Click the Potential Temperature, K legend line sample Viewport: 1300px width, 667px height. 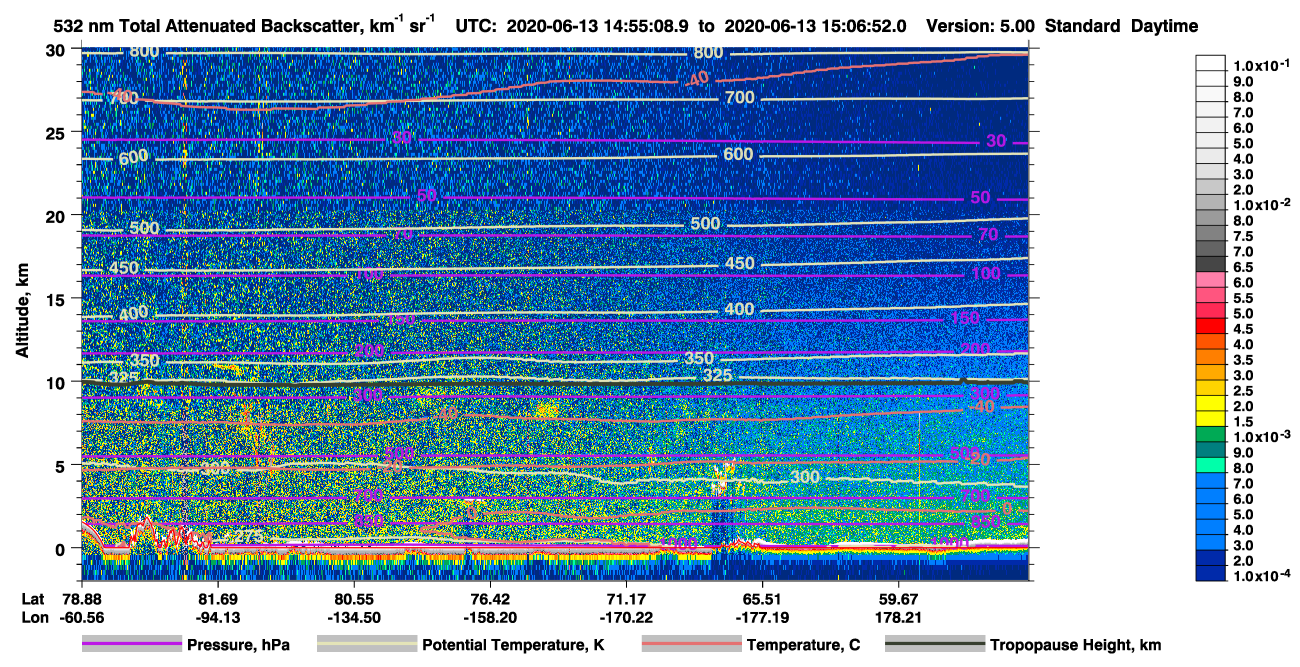click(x=367, y=645)
